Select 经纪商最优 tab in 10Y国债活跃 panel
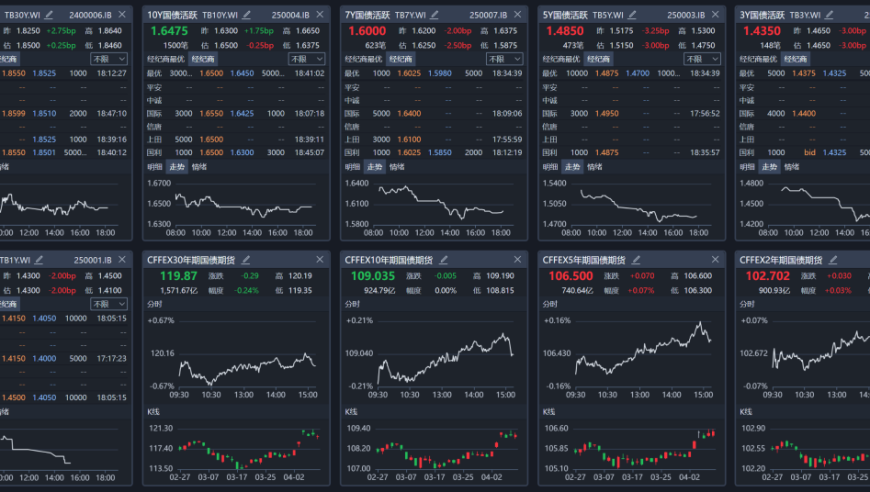This screenshot has width=870, height=492. pos(166,59)
